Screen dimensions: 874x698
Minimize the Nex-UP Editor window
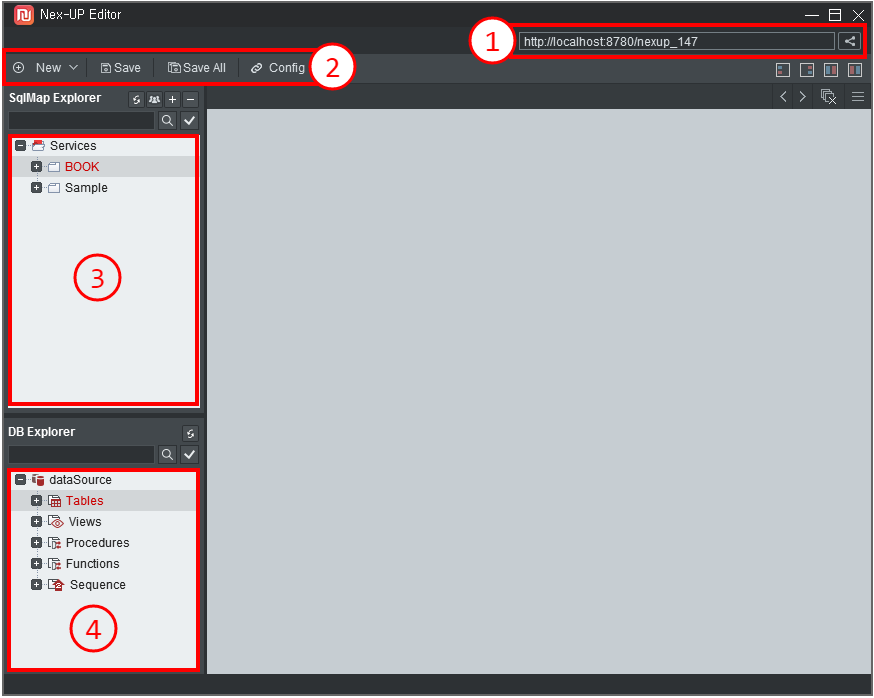point(812,15)
